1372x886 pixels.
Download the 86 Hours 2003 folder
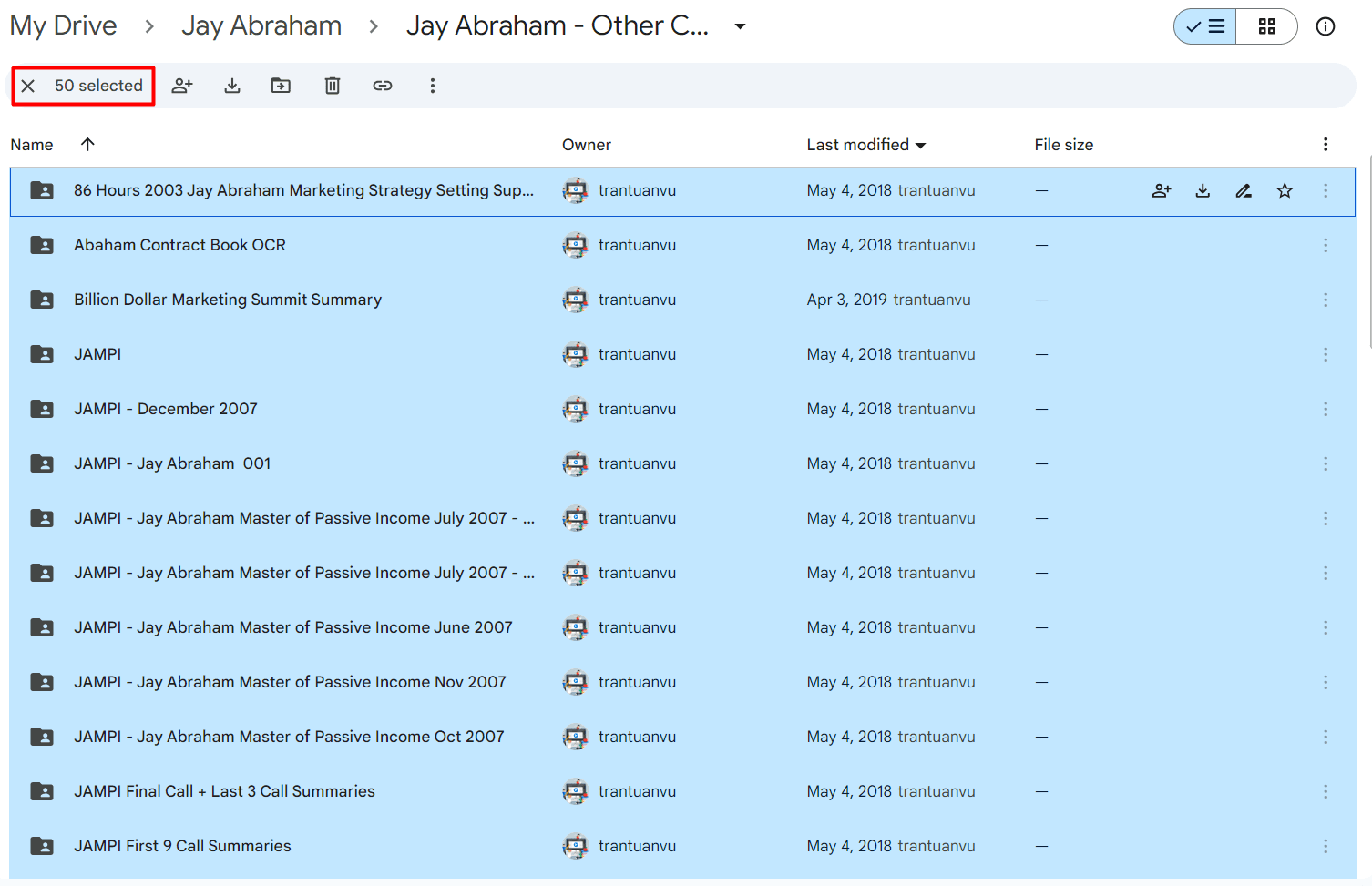[x=1203, y=190]
